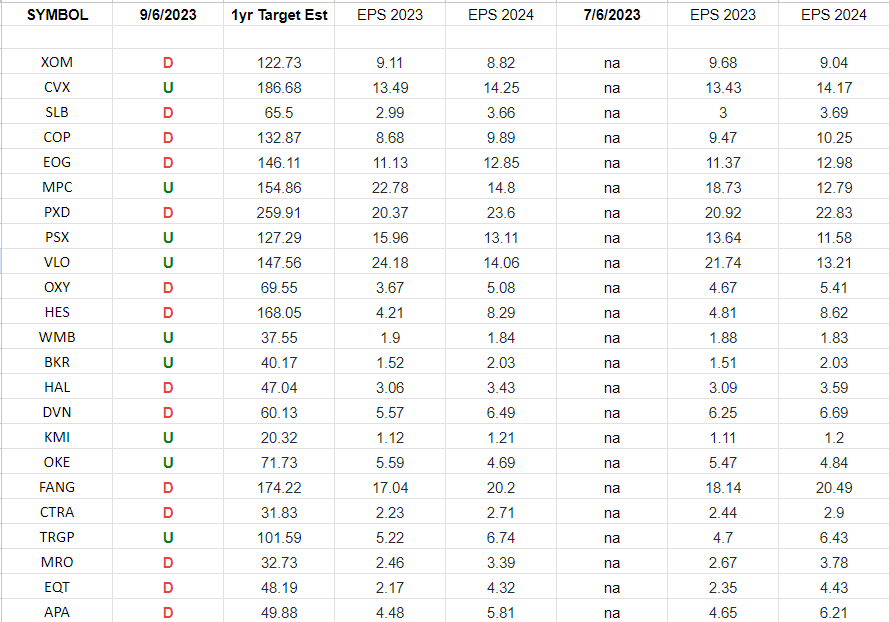Select WMB target estimate 37.55

279,337
